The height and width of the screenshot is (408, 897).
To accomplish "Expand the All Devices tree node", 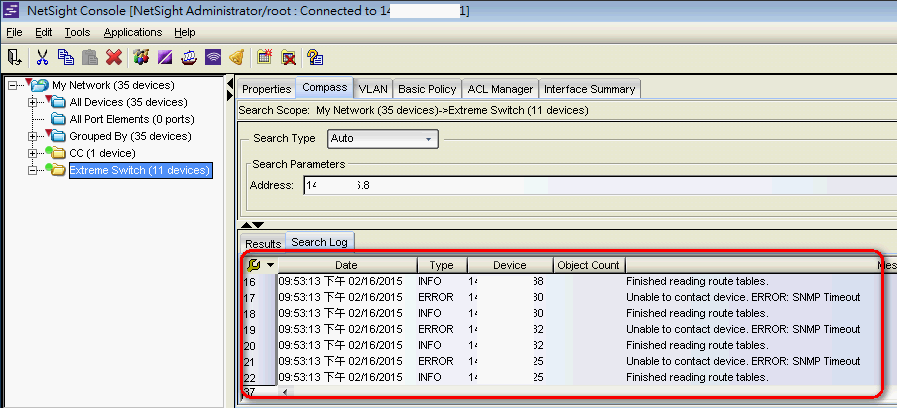I will click(33, 102).
